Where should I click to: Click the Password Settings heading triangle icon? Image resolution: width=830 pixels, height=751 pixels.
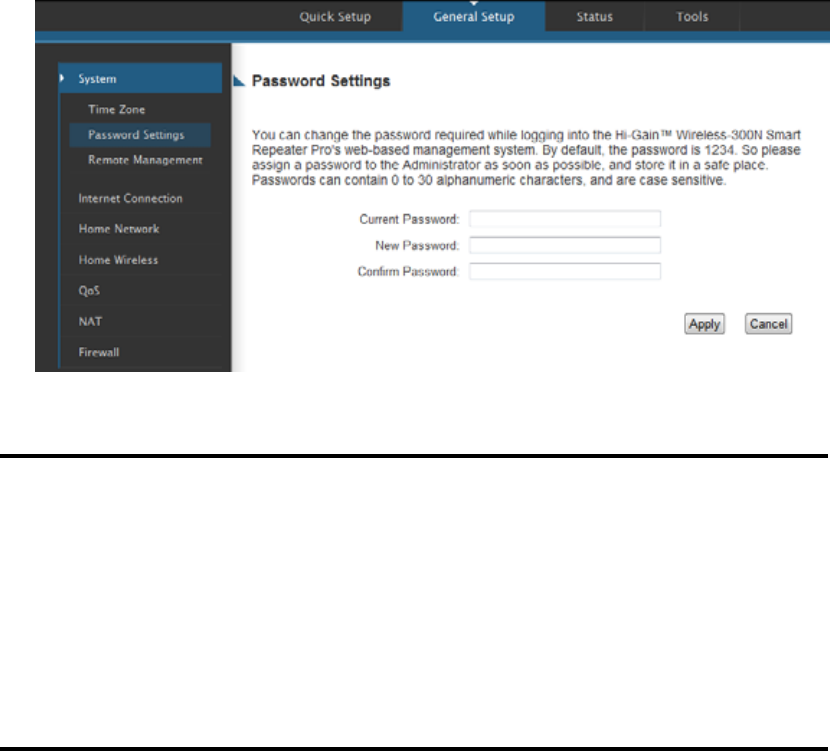[x=239, y=81]
